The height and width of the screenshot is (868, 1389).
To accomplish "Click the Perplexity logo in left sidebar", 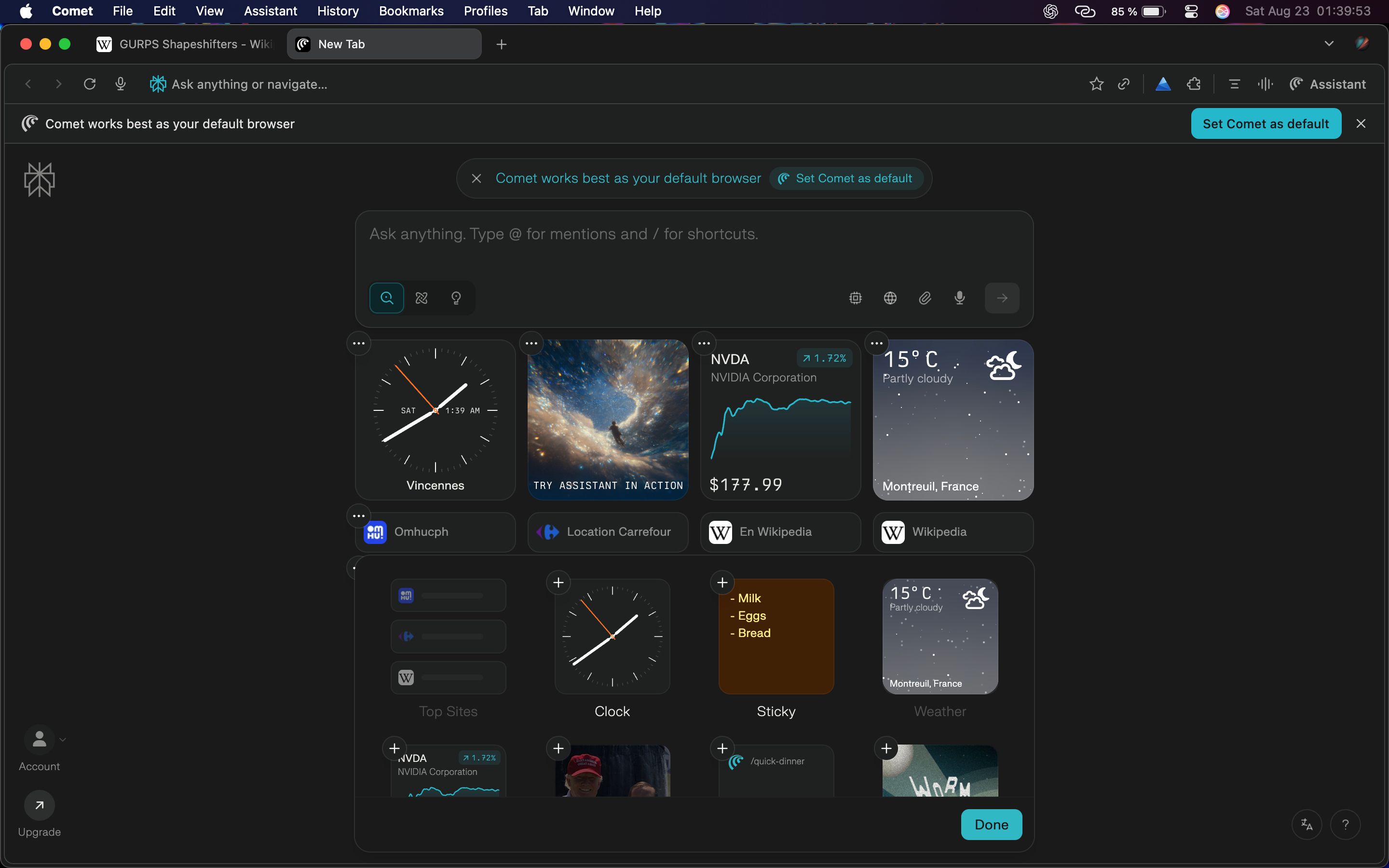I will point(39,180).
